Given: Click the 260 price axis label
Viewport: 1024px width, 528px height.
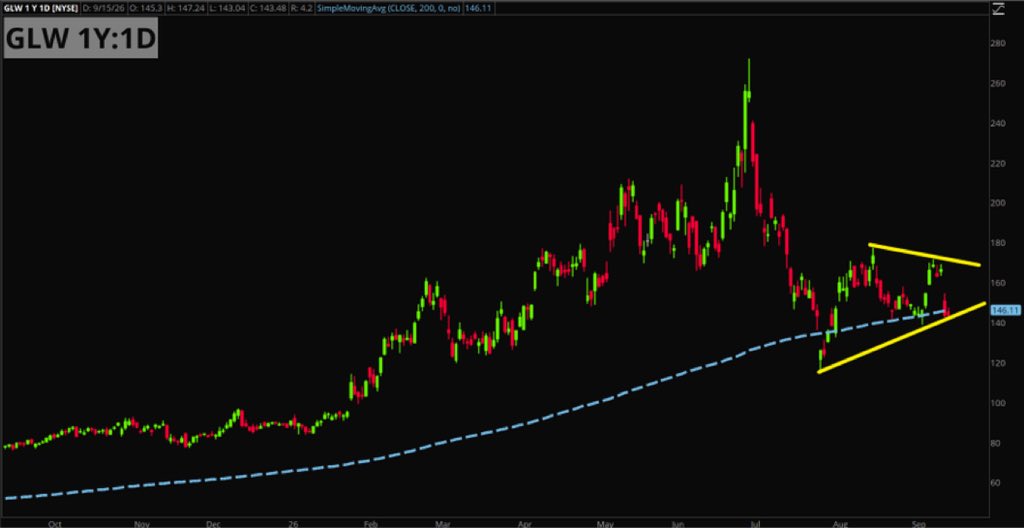Looking at the screenshot, I should tap(999, 84).
